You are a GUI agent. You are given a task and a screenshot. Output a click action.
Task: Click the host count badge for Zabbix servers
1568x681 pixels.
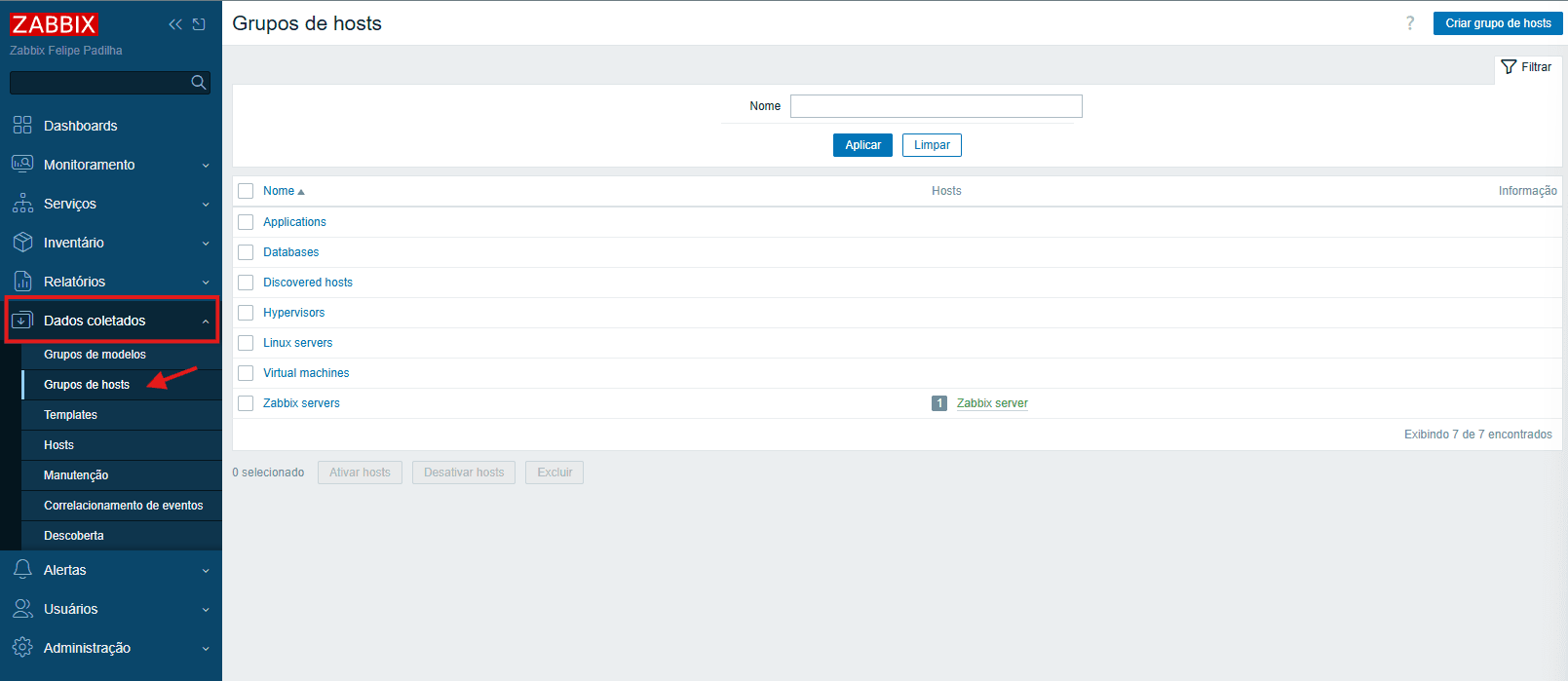(939, 403)
